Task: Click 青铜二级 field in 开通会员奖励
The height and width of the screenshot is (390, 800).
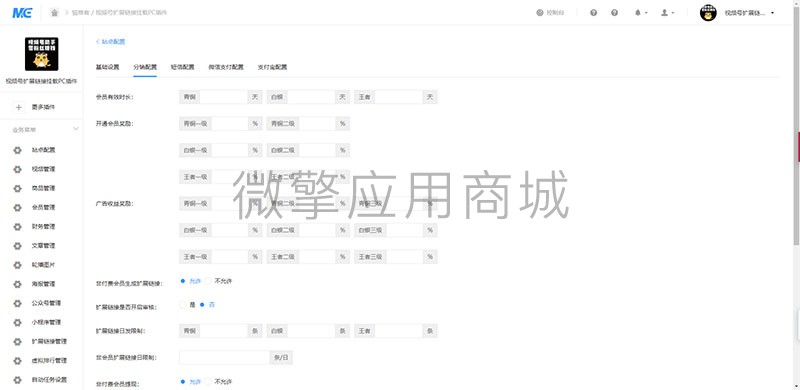Action: pyautogui.click(x=317, y=124)
